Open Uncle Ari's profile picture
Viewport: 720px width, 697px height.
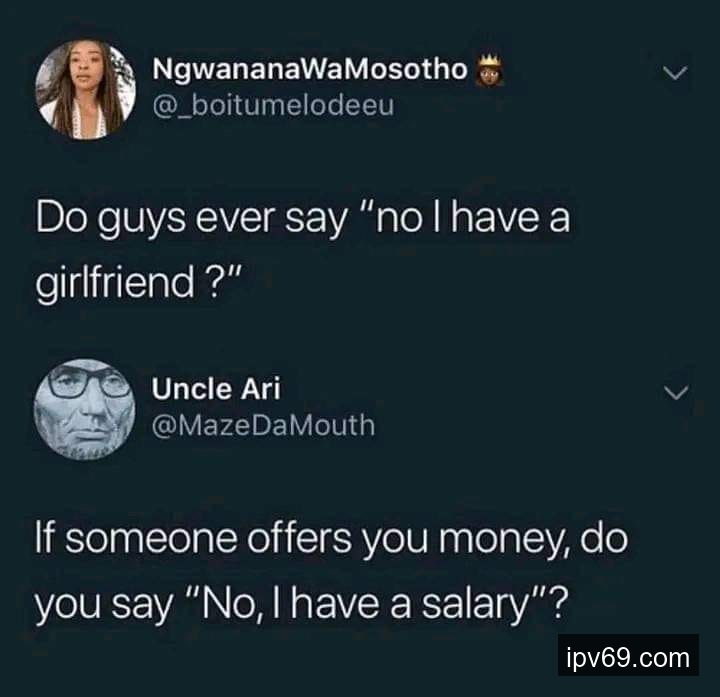pos(84,410)
